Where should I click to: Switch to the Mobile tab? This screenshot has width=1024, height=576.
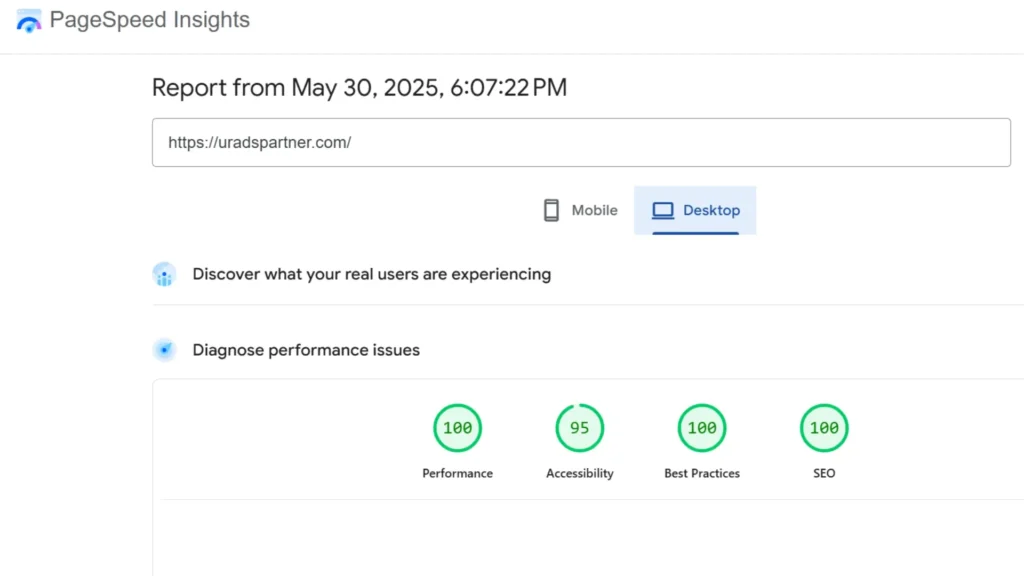coord(580,210)
